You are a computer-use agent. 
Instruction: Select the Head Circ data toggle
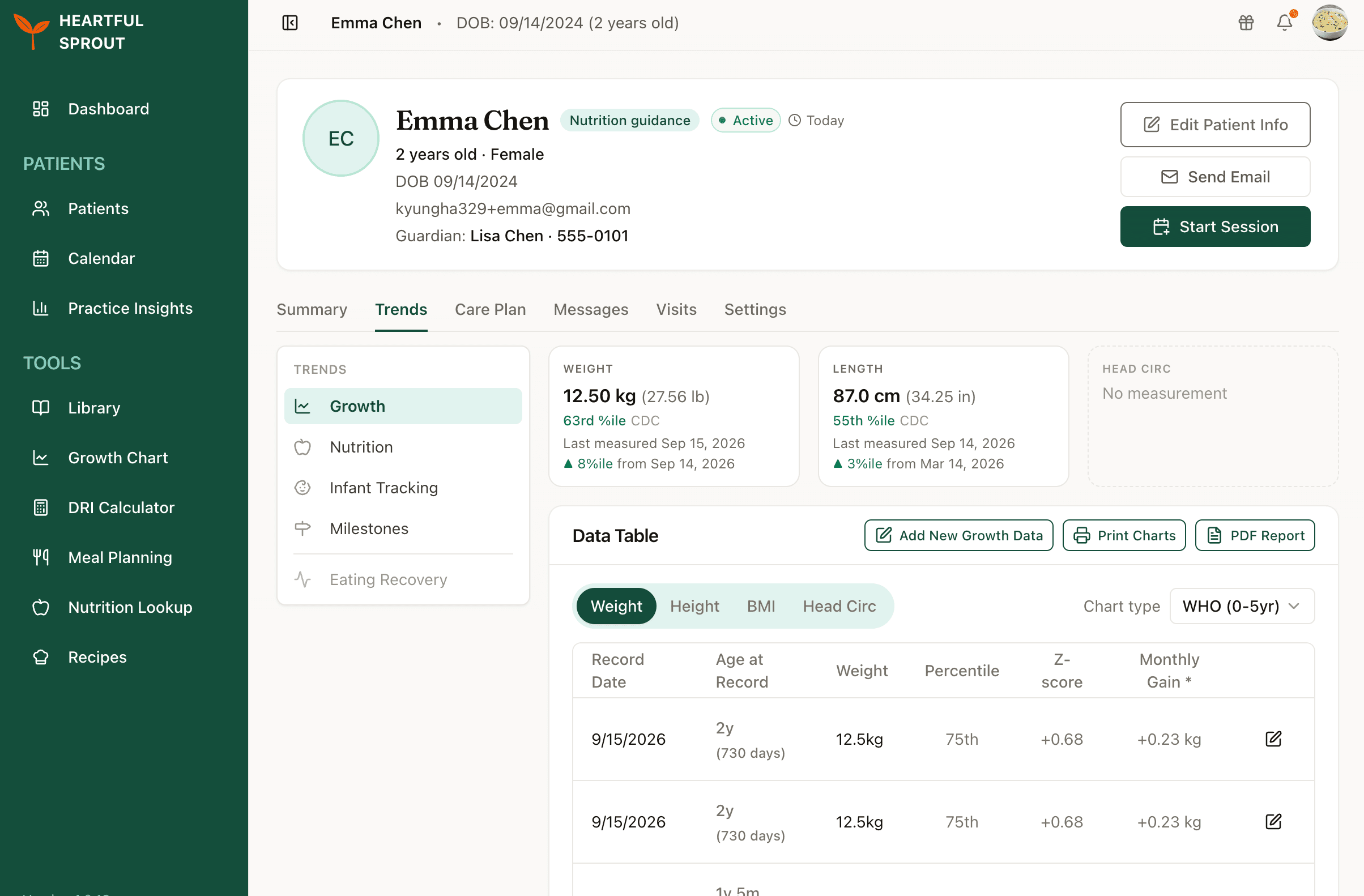coord(839,606)
